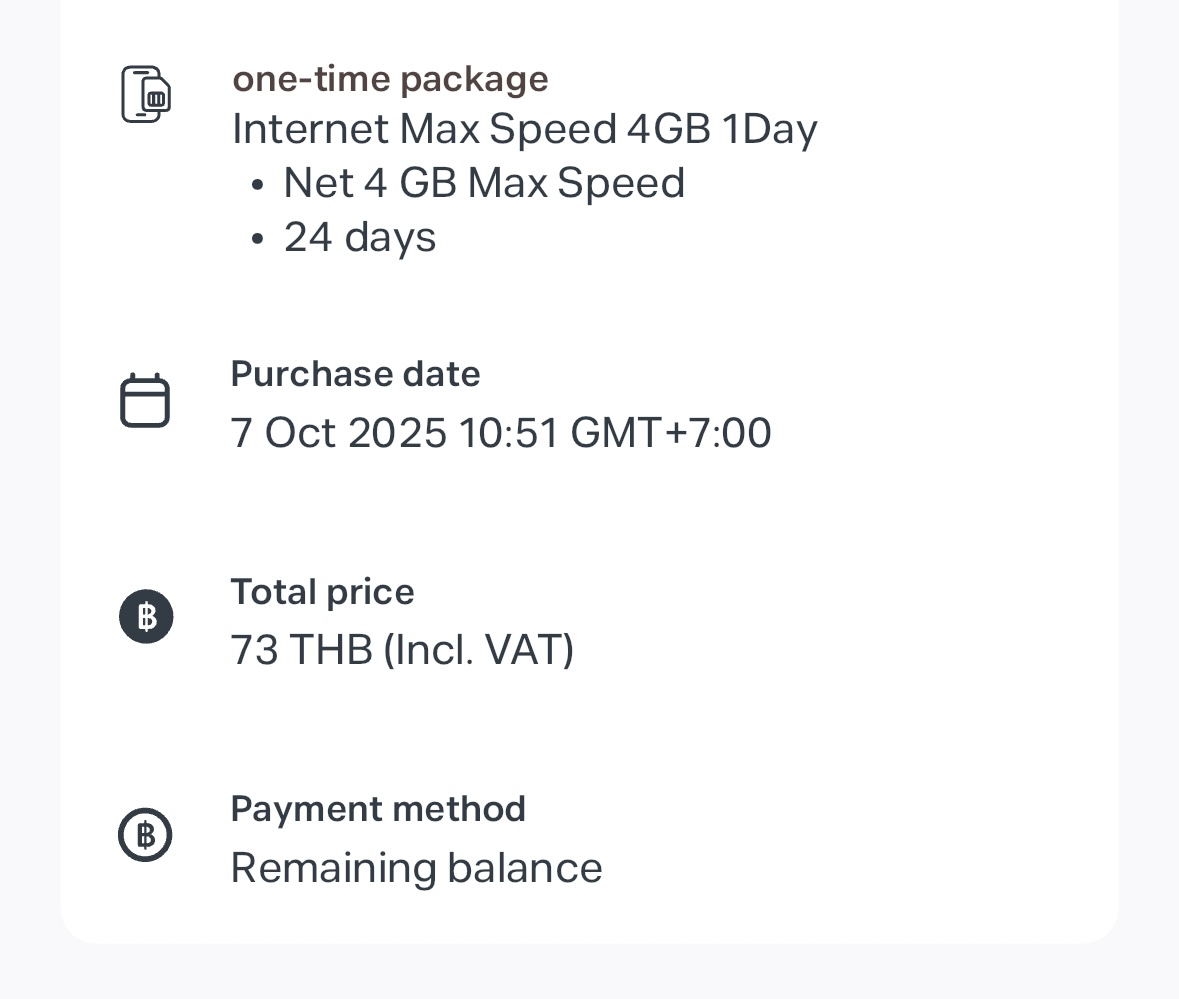1179x999 pixels.
Task: Tap the "GMT+7:00" timezone text
Action: 670,433
